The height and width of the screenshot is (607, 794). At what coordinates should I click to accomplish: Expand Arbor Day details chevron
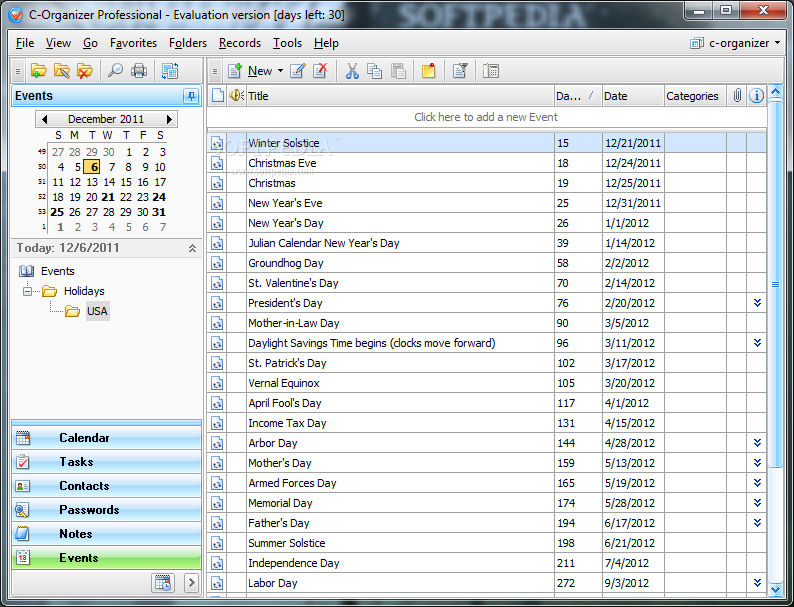click(x=757, y=443)
